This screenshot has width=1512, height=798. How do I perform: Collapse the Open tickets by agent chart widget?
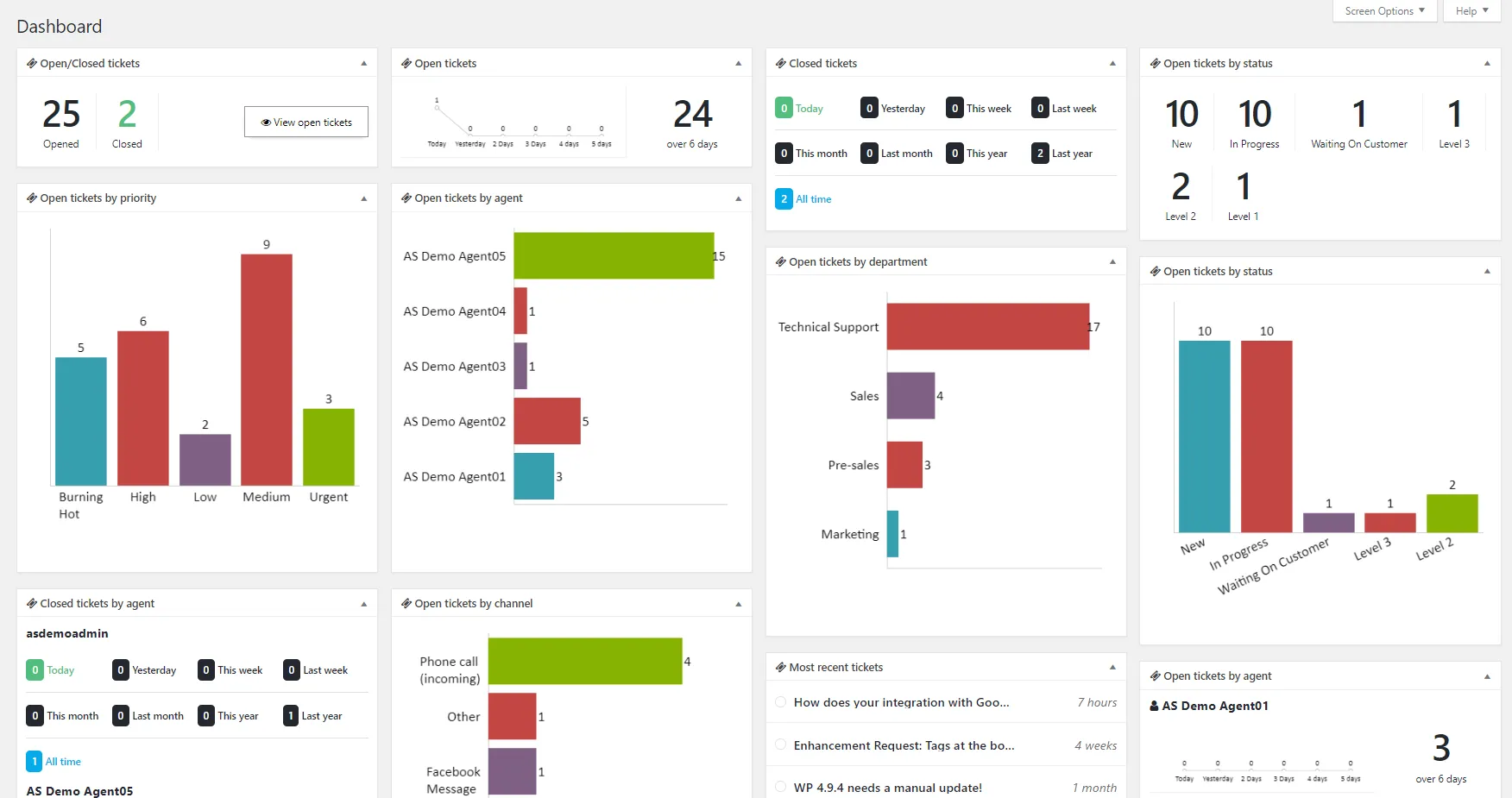tap(738, 198)
